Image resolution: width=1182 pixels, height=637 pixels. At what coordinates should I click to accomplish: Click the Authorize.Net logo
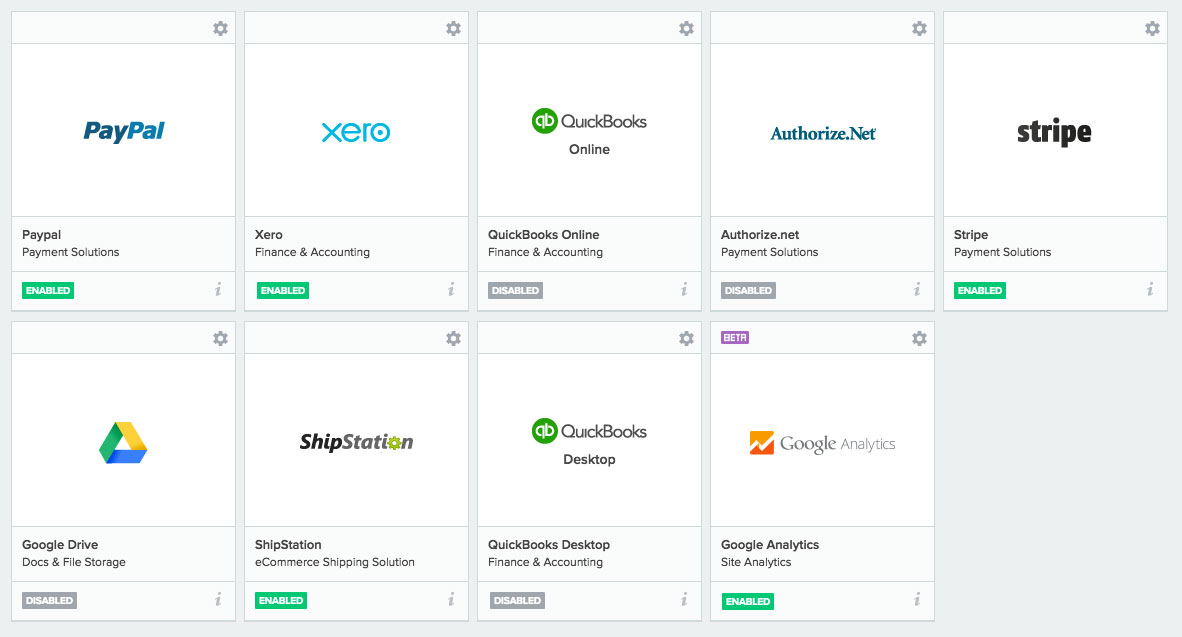[822, 133]
